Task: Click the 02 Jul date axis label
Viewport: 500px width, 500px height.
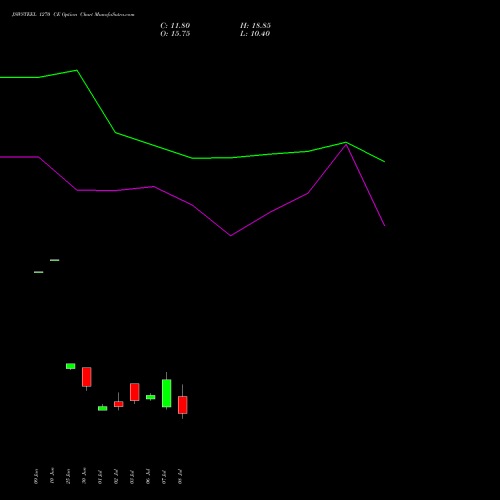Action: (116, 477)
